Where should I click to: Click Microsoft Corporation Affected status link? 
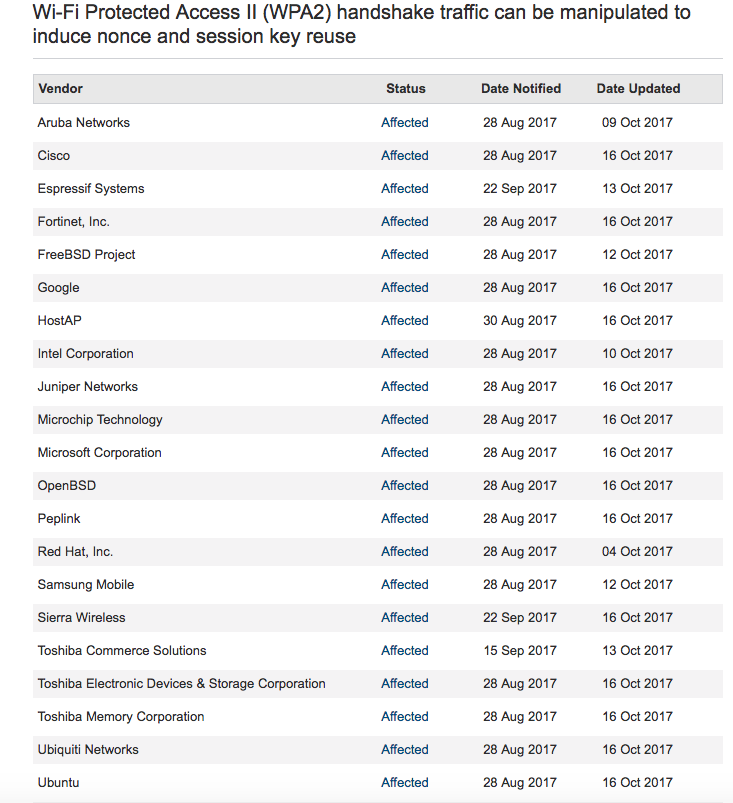tap(404, 453)
